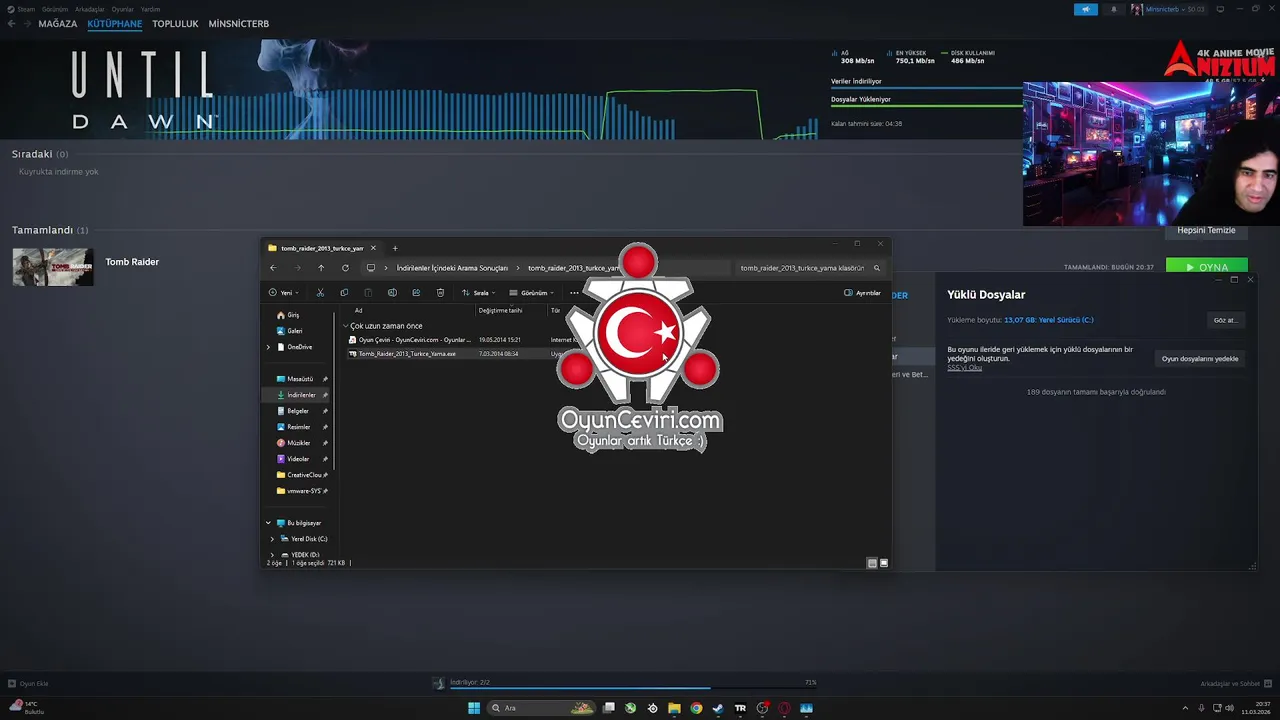
Task: Switch to Steam KÜTÜPHANE tab
Action: [x=114, y=24]
